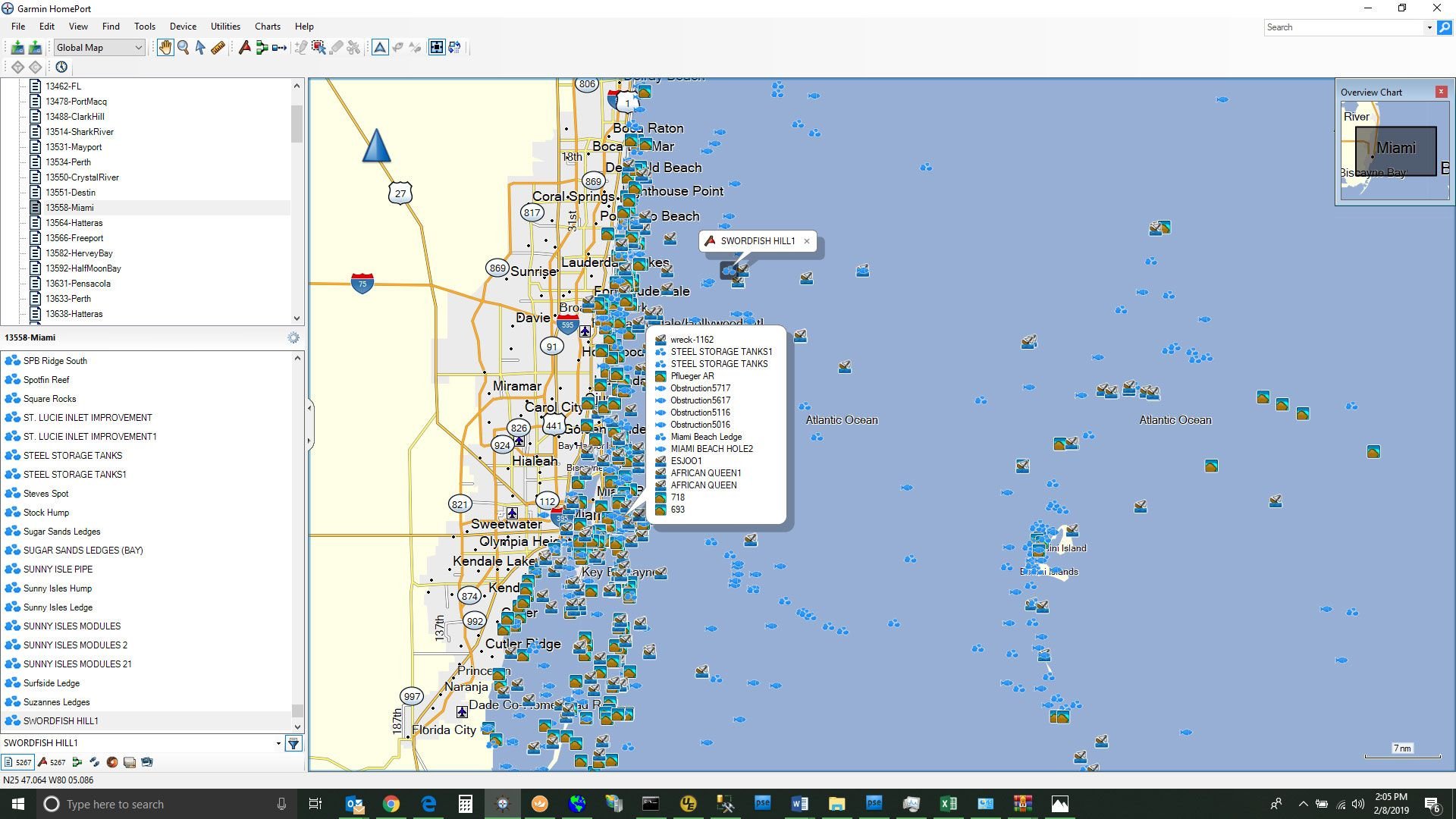This screenshot has height=819, width=1456.
Task: Click the Divide scissors tool icon
Action: [x=353, y=48]
